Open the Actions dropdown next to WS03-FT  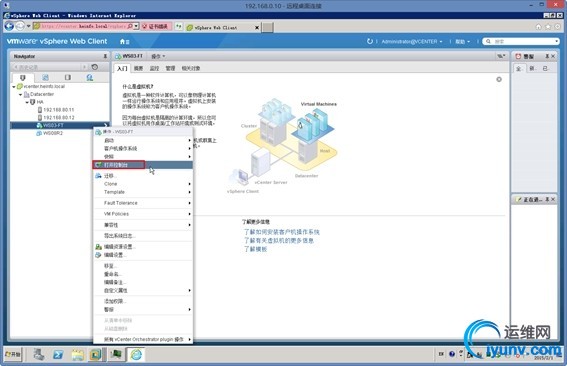click(x=158, y=56)
